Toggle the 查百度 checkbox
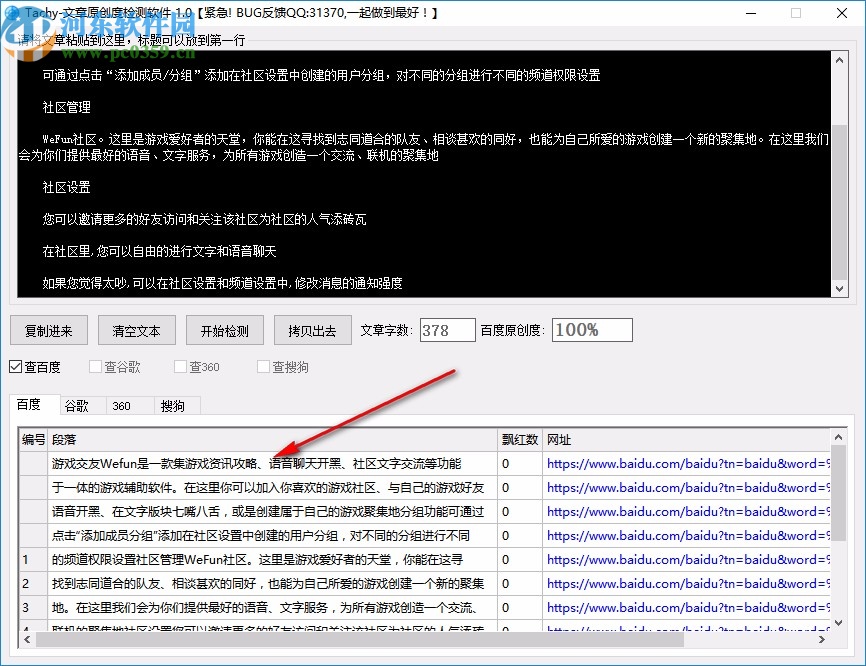Viewport: 866px width, 666px height. point(16,367)
